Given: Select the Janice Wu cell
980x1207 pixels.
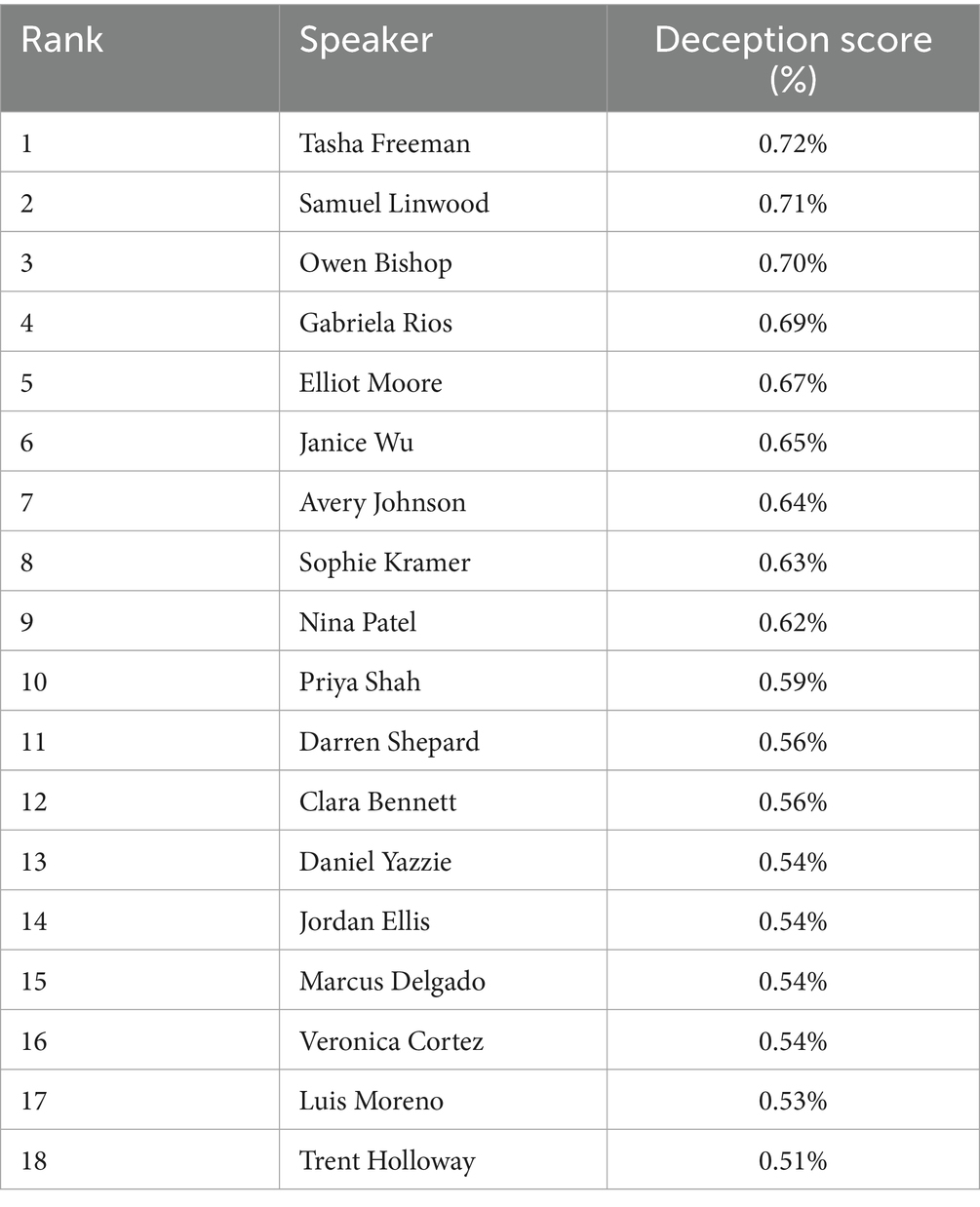Looking at the screenshot, I should (356, 443).
